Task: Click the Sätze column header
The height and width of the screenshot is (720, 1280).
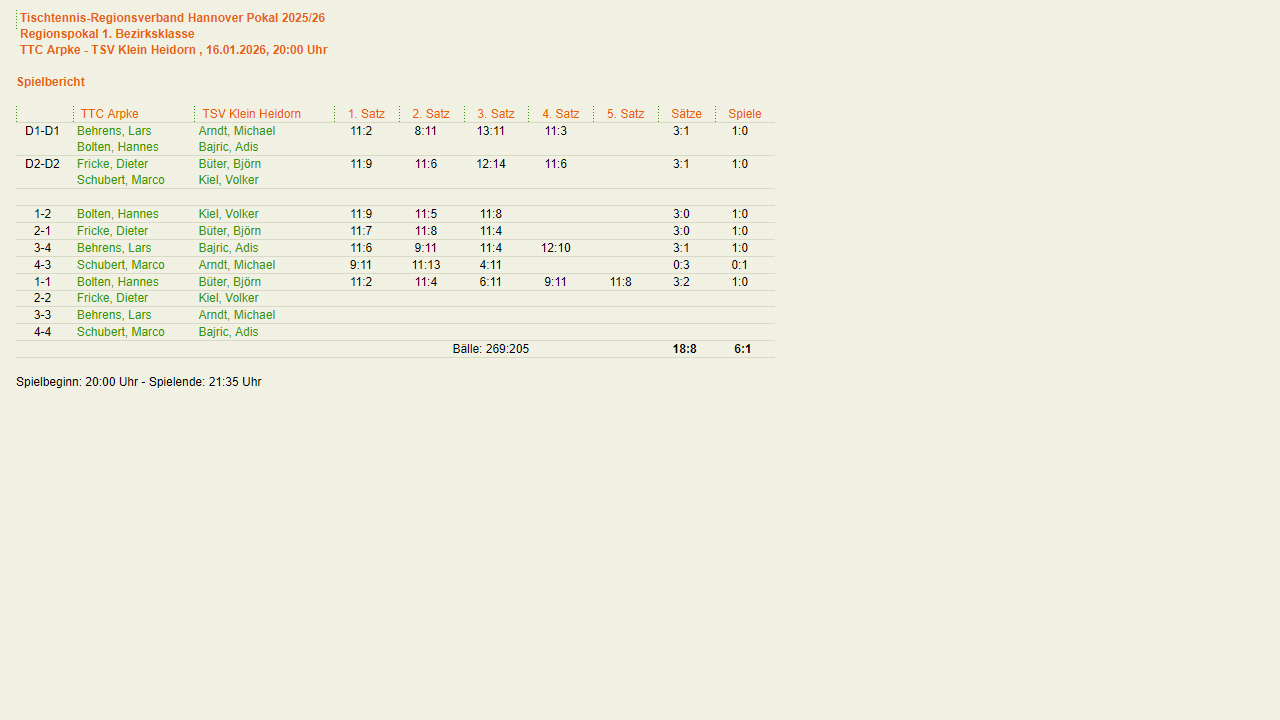Action: pos(686,114)
